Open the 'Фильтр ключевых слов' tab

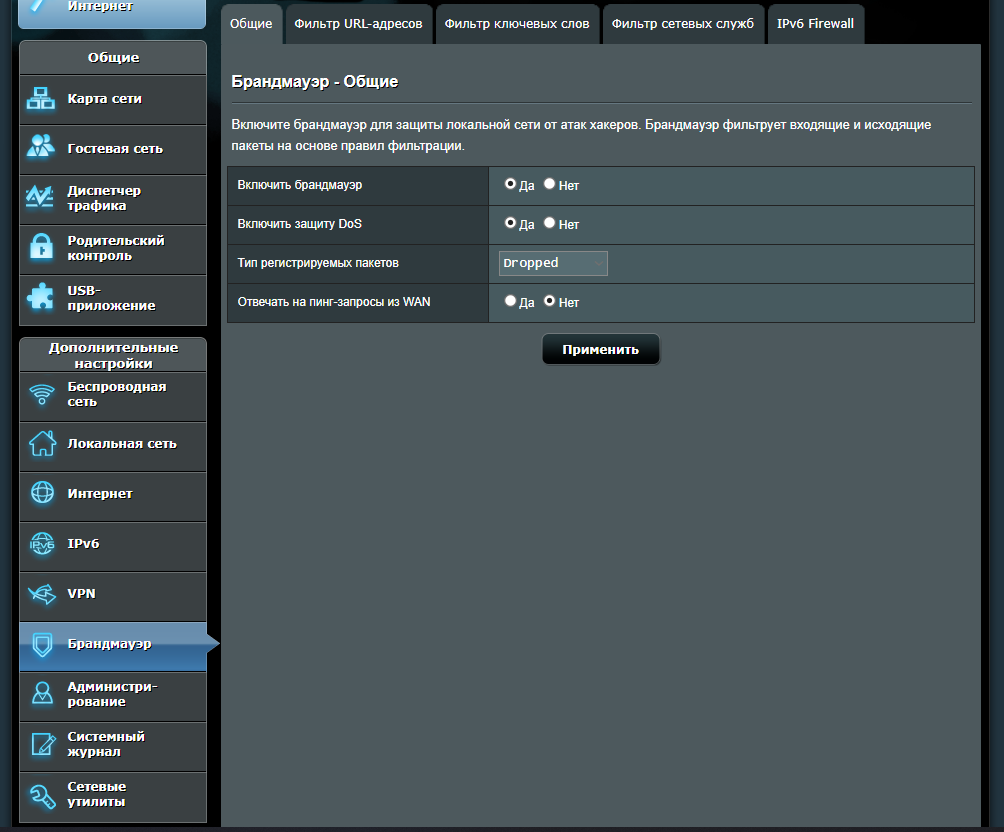pyautogui.click(x=517, y=23)
